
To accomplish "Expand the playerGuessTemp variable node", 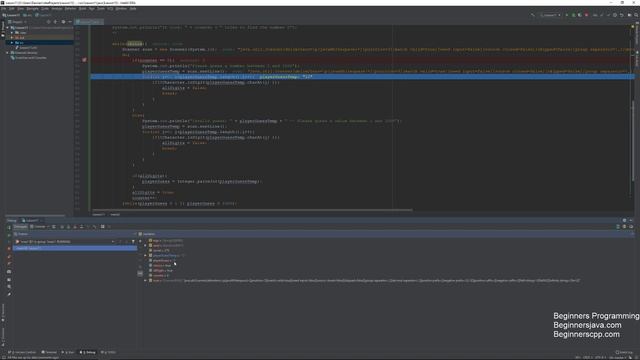I will tap(145, 255).
